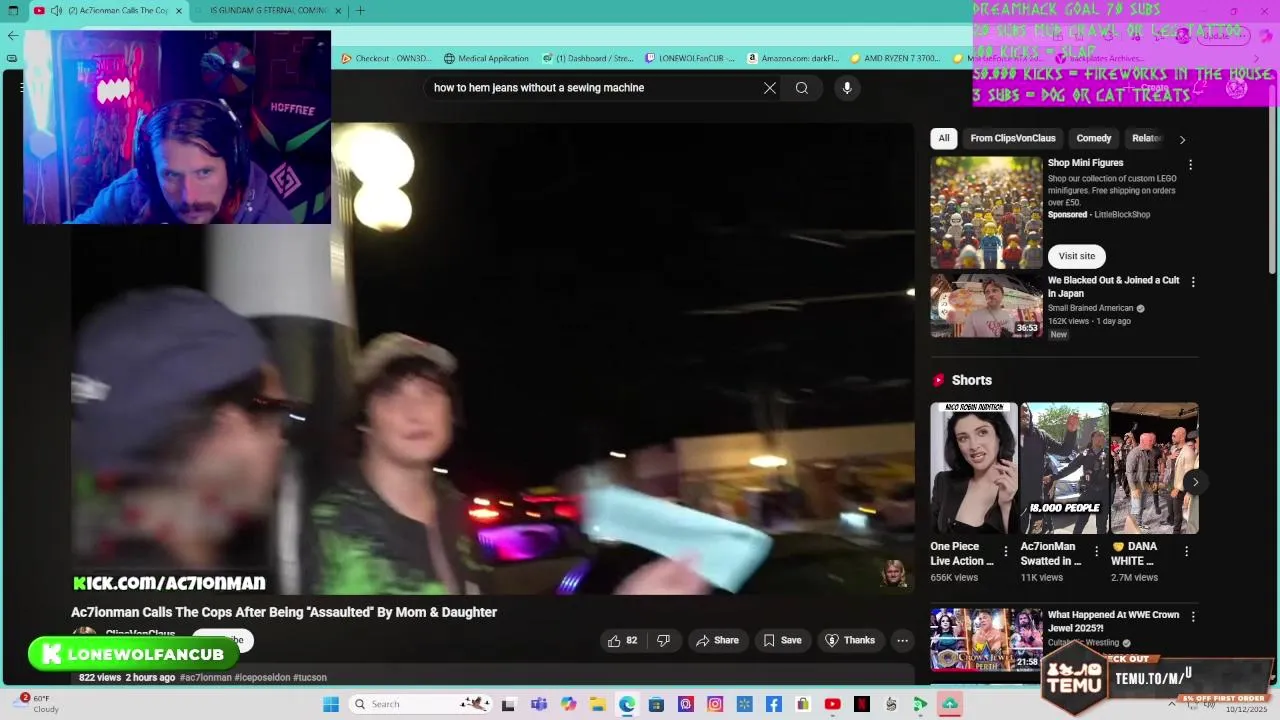Go back with the browser back arrow
The height and width of the screenshot is (720, 1280).
click(x=13, y=35)
